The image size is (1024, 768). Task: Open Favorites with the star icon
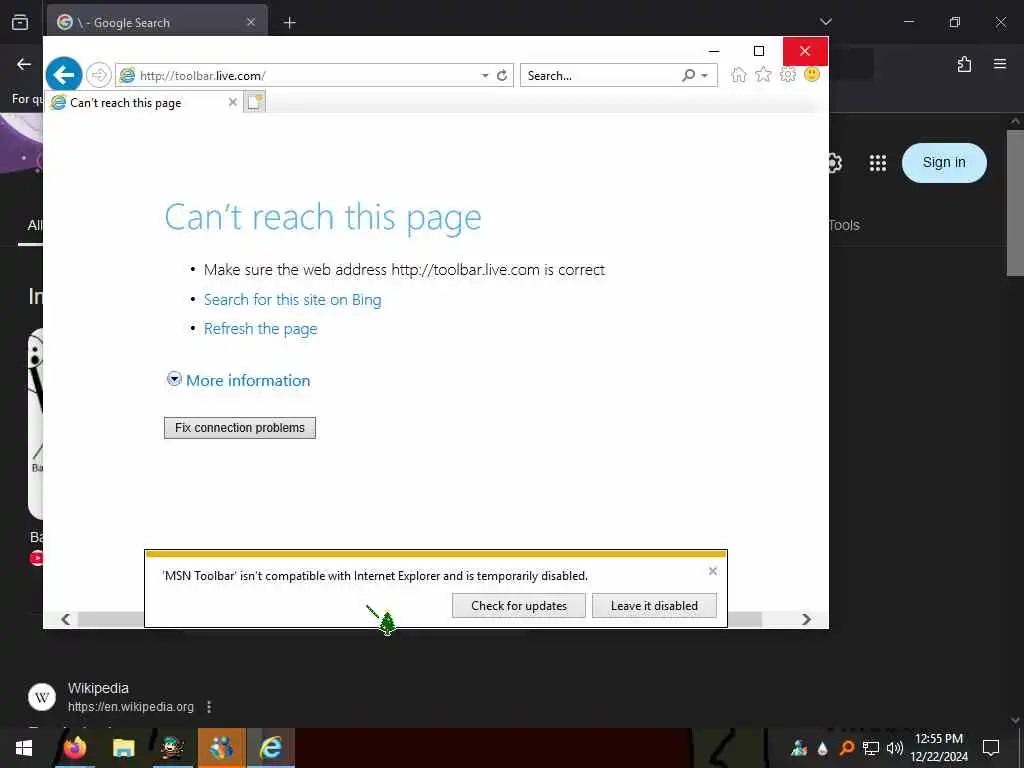763,74
